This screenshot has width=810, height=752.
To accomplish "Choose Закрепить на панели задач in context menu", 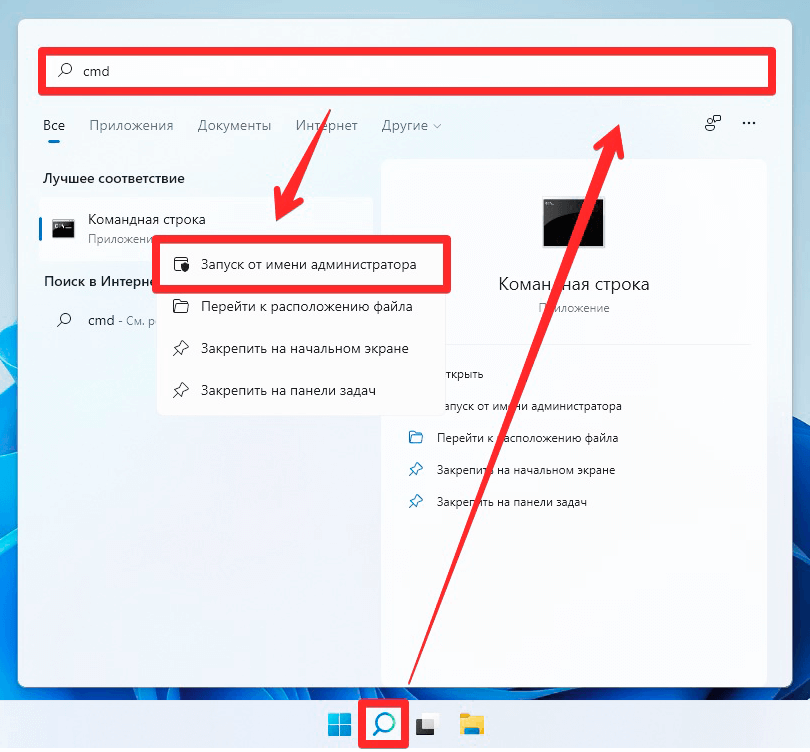I will (x=301, y=390).
